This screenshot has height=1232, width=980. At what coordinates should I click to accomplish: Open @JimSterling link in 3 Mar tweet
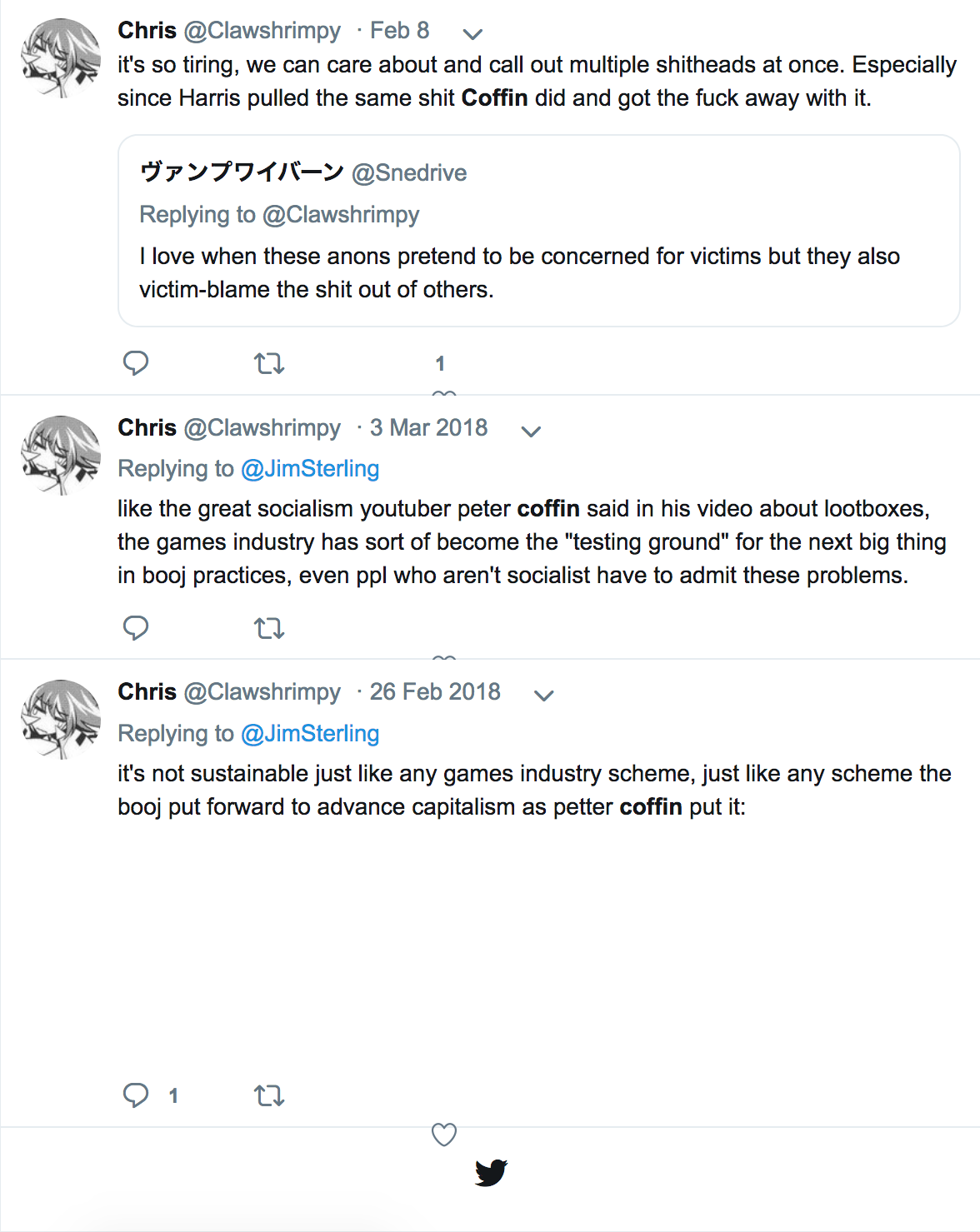(310, 469)
